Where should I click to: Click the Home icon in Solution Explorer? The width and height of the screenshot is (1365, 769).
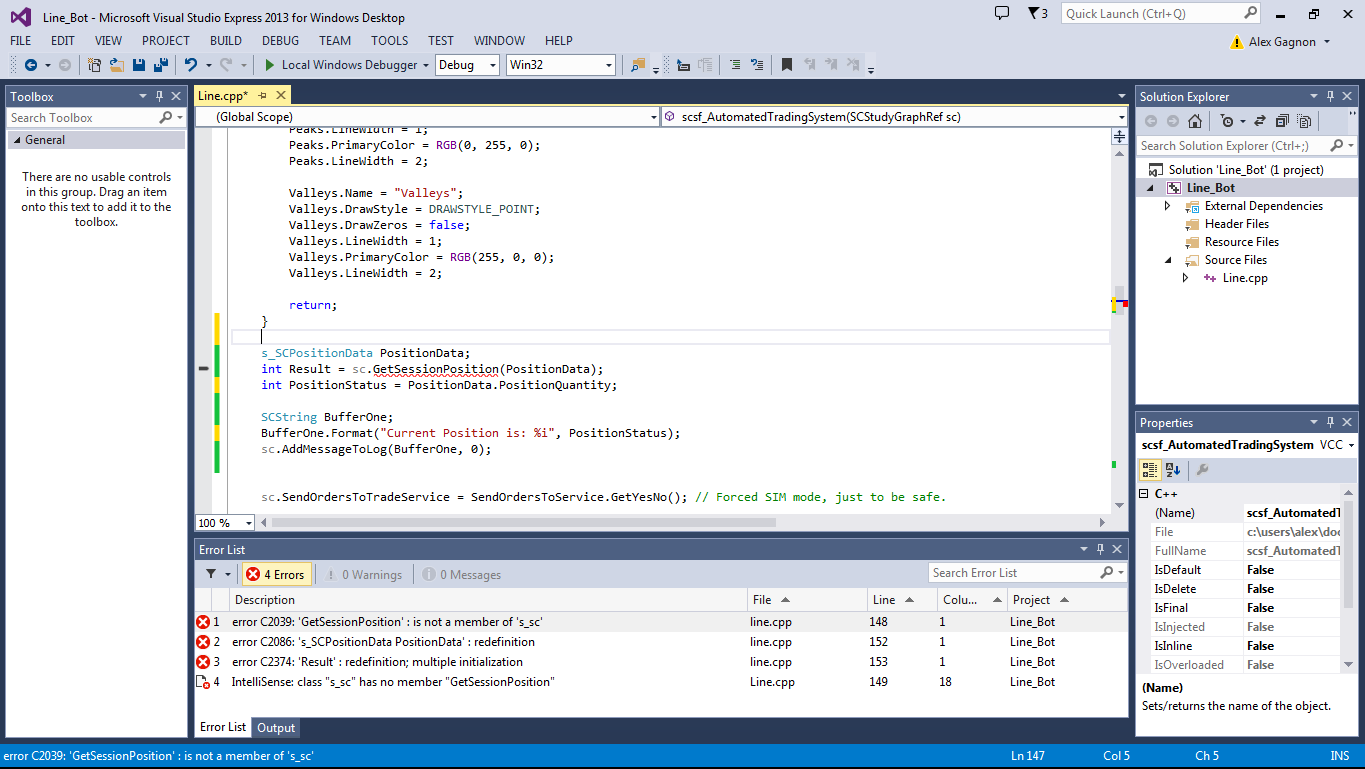pyautogui.click(x=1194, y=121)
